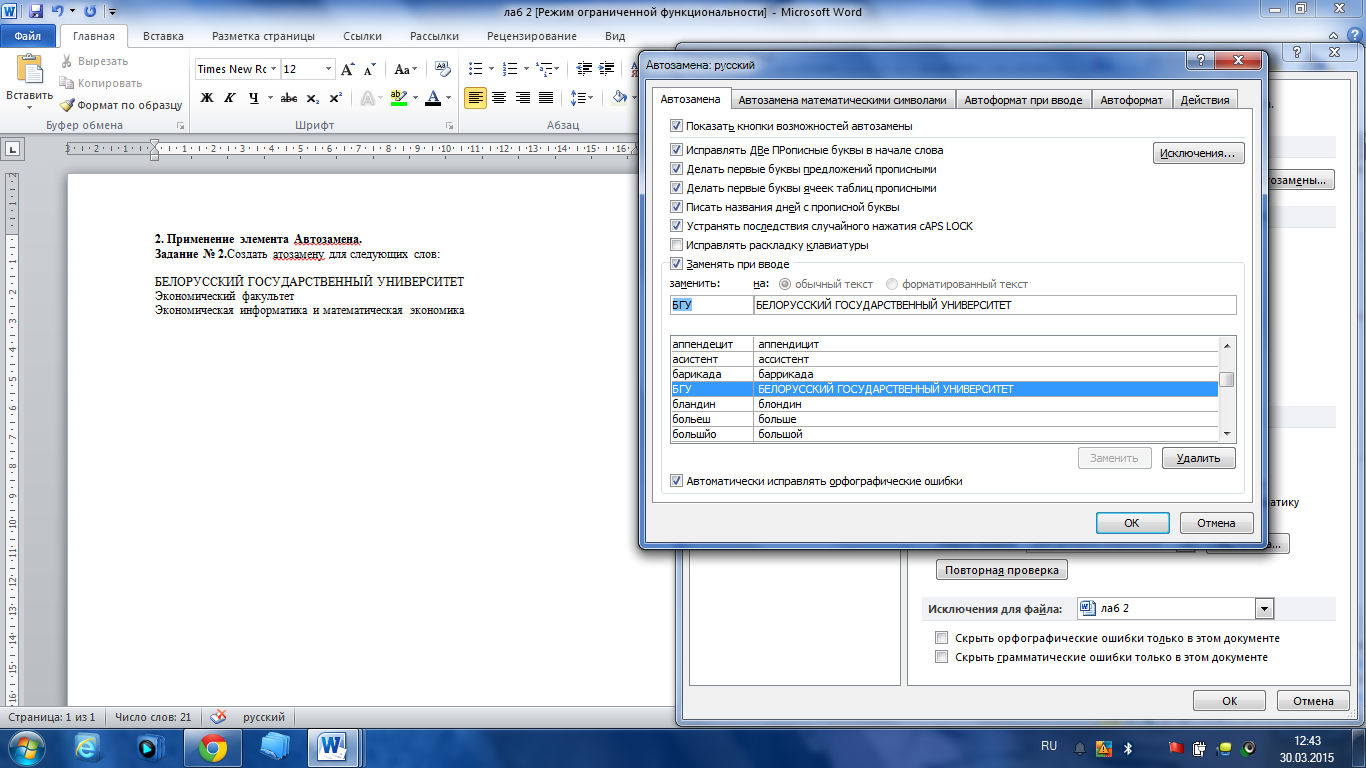The width and height of the screenshot is (1366, 768).
Task: Click the Paste (Вставить) clipboard icon
Action: tap(29, 69)
